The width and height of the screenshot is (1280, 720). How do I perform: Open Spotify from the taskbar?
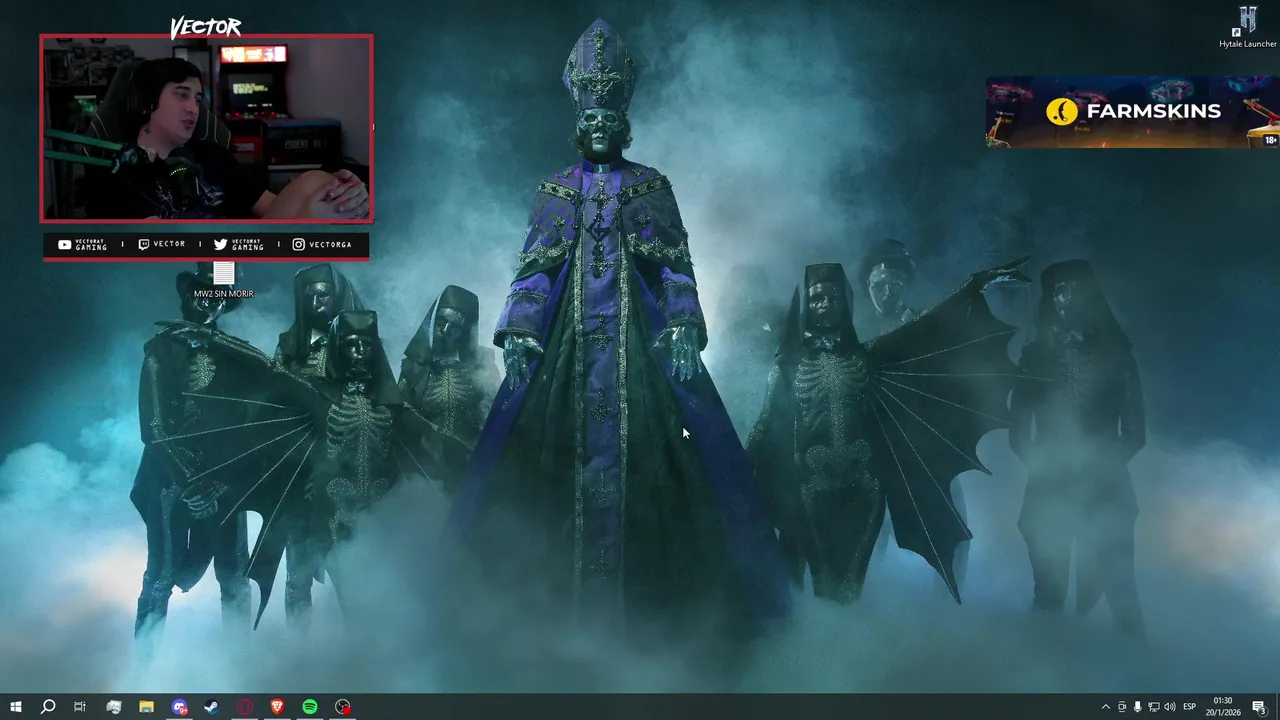[x=310, y=707]
